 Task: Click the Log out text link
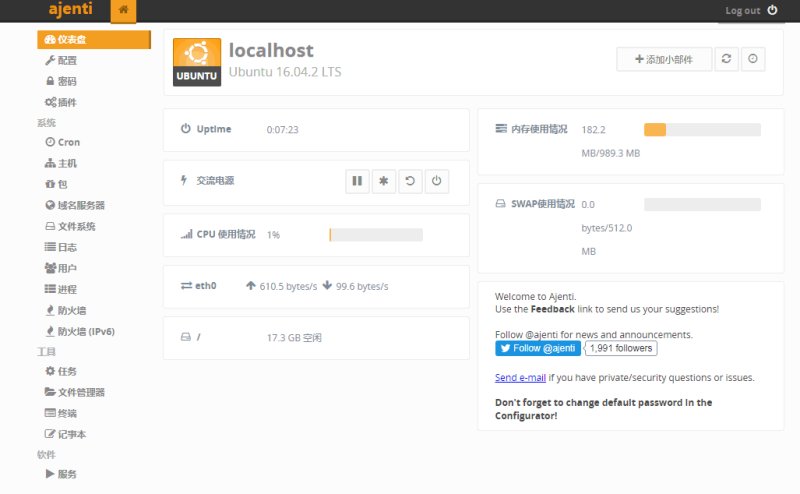pyautogui.click(x=742, y=11)
